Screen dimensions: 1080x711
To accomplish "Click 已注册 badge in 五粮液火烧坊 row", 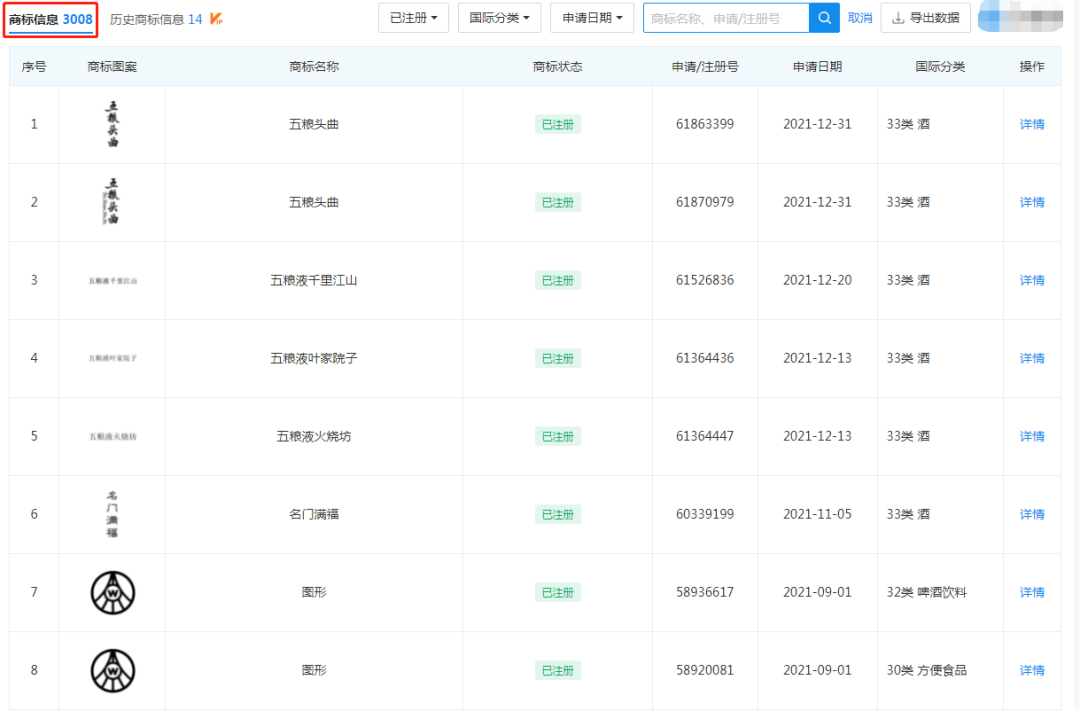I will point(557,437).
